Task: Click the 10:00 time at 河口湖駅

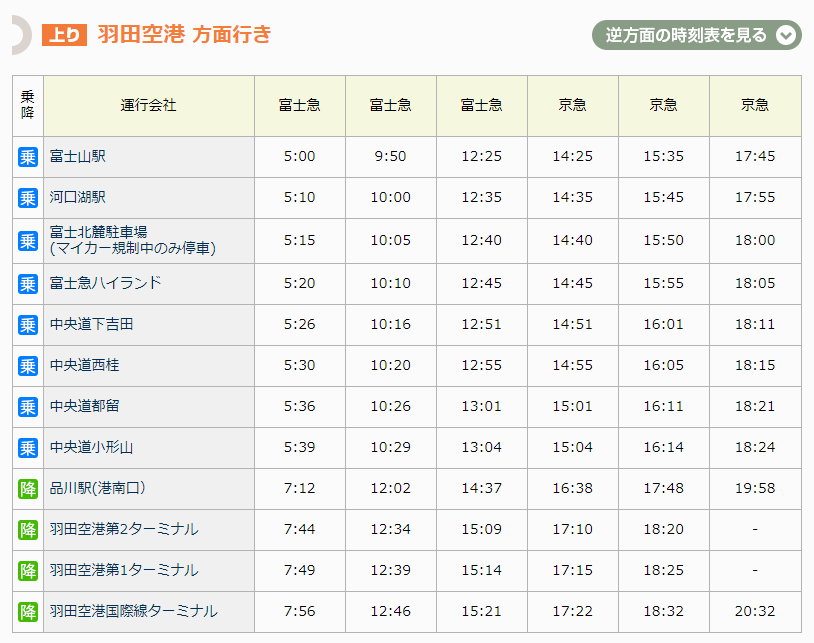Action: coord(390,197)
